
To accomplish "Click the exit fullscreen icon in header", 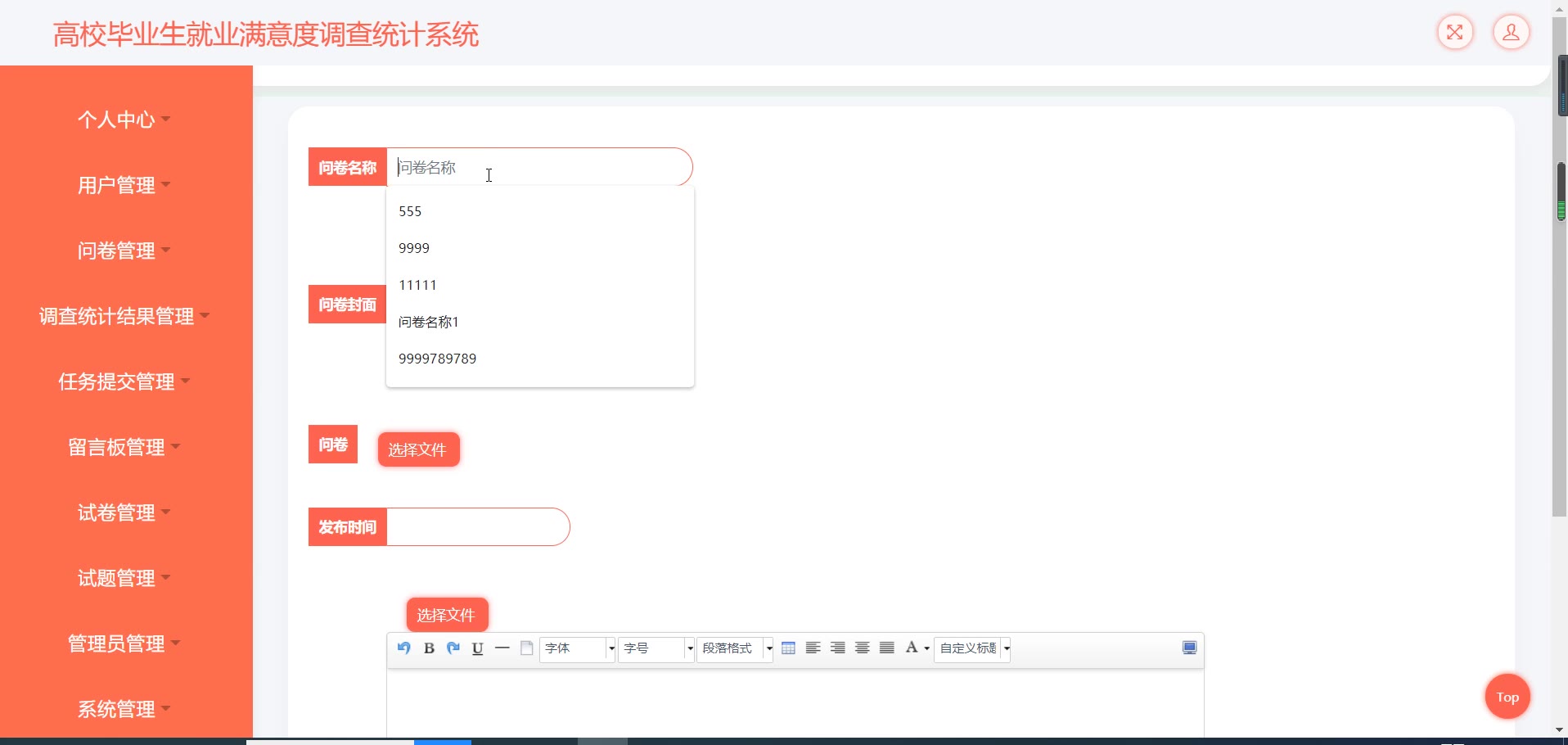I will [1455, 33].
